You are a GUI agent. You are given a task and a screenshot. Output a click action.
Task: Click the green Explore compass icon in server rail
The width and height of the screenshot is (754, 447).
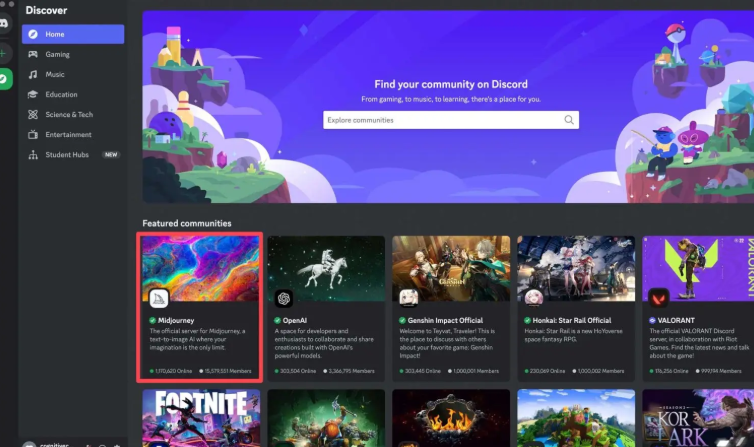[4, 79]
